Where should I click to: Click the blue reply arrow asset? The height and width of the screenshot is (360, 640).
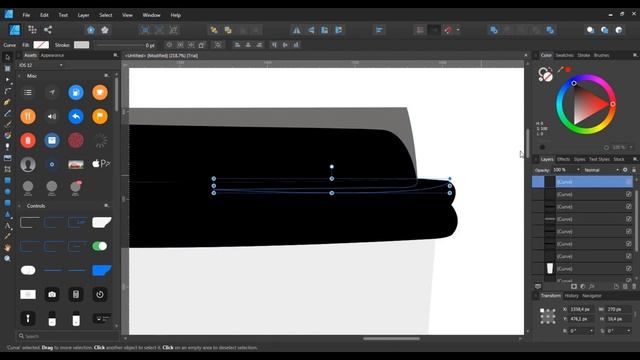[76, 116]
